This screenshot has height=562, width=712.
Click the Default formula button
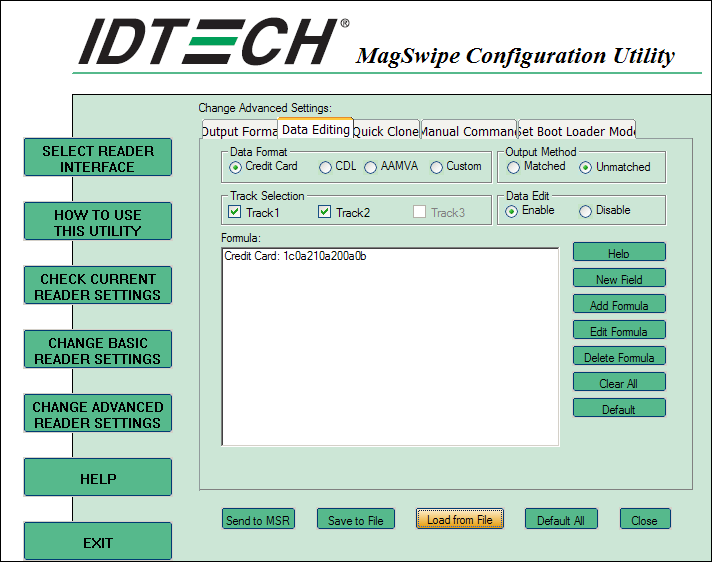point(619,408)
